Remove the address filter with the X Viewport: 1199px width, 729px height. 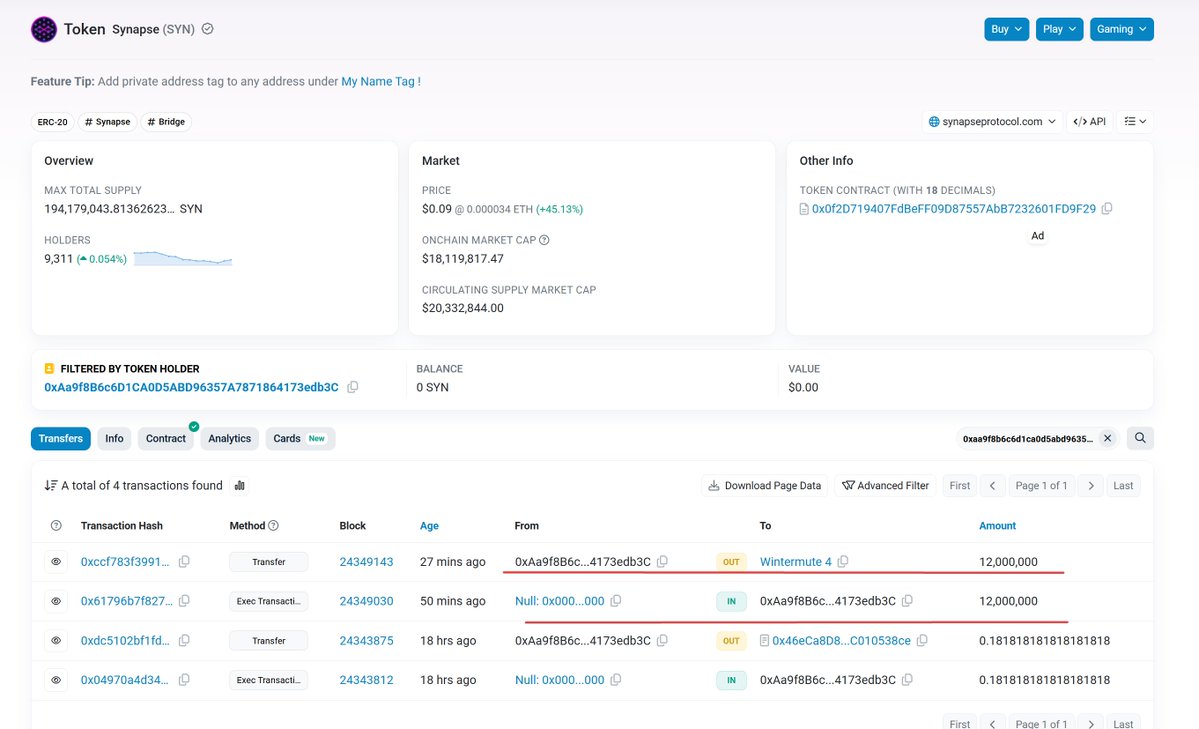[1107, 438]
